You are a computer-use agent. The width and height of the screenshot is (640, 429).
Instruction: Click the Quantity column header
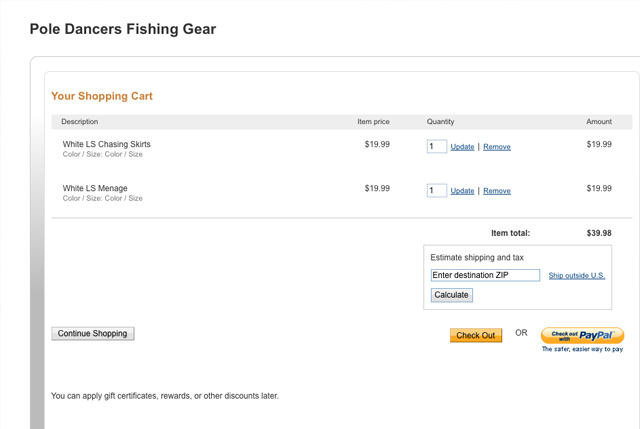click(x=440, y=122)
